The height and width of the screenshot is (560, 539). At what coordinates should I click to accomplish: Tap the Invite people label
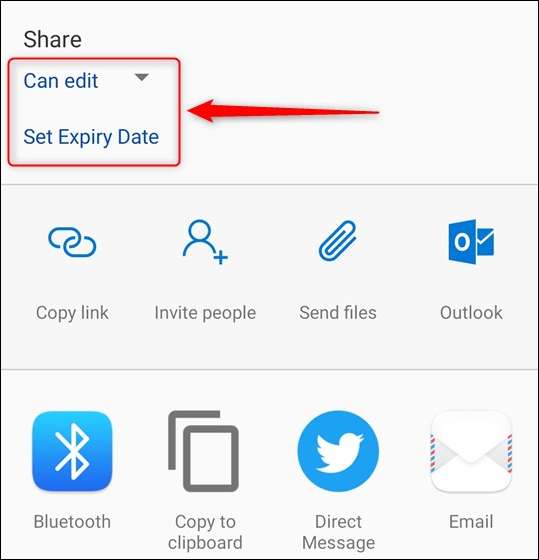[x=205, y=313]
